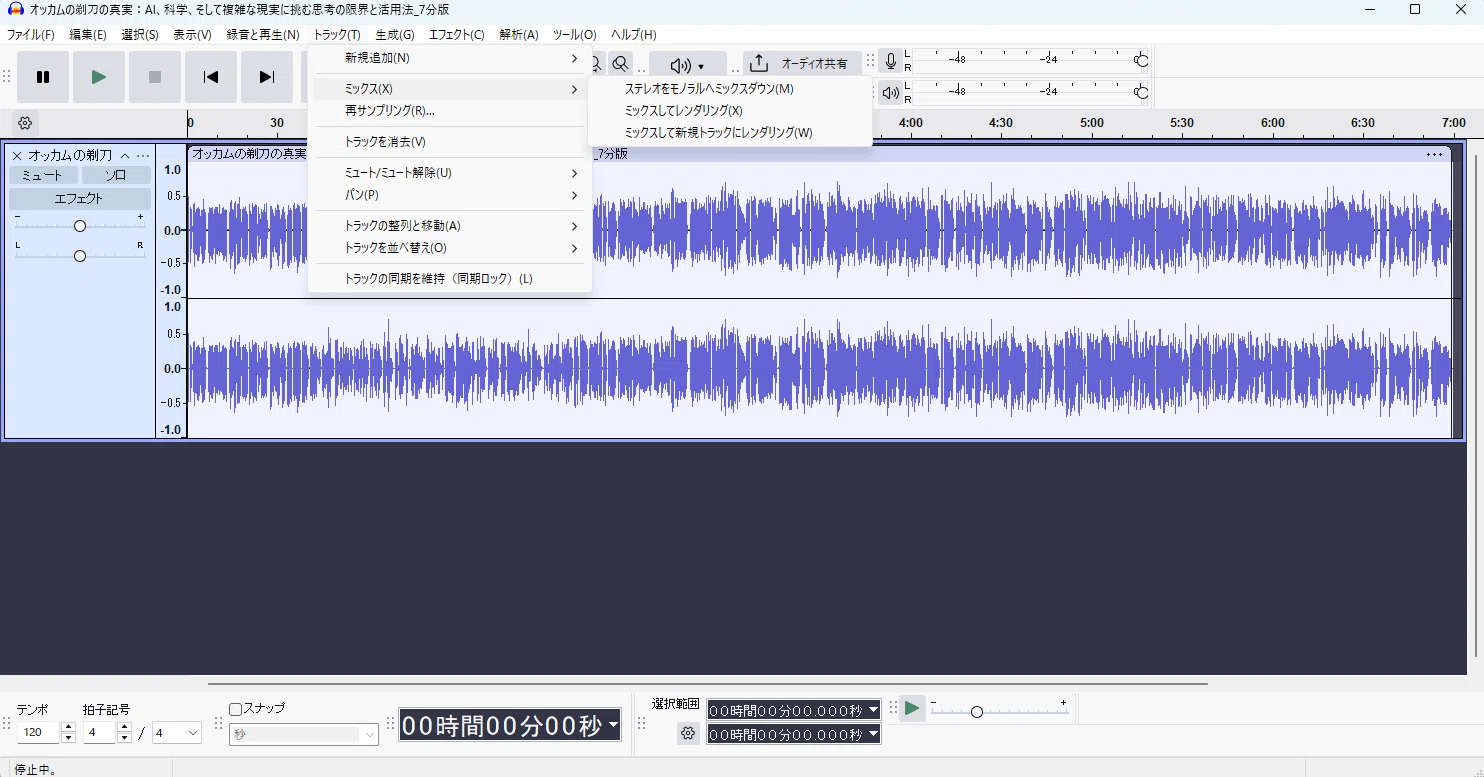The width and height of the screenshot is (1484, 777).
Task: Open ミュート/ミュート解除(U) submenu
Action: (x=450, y=173)
